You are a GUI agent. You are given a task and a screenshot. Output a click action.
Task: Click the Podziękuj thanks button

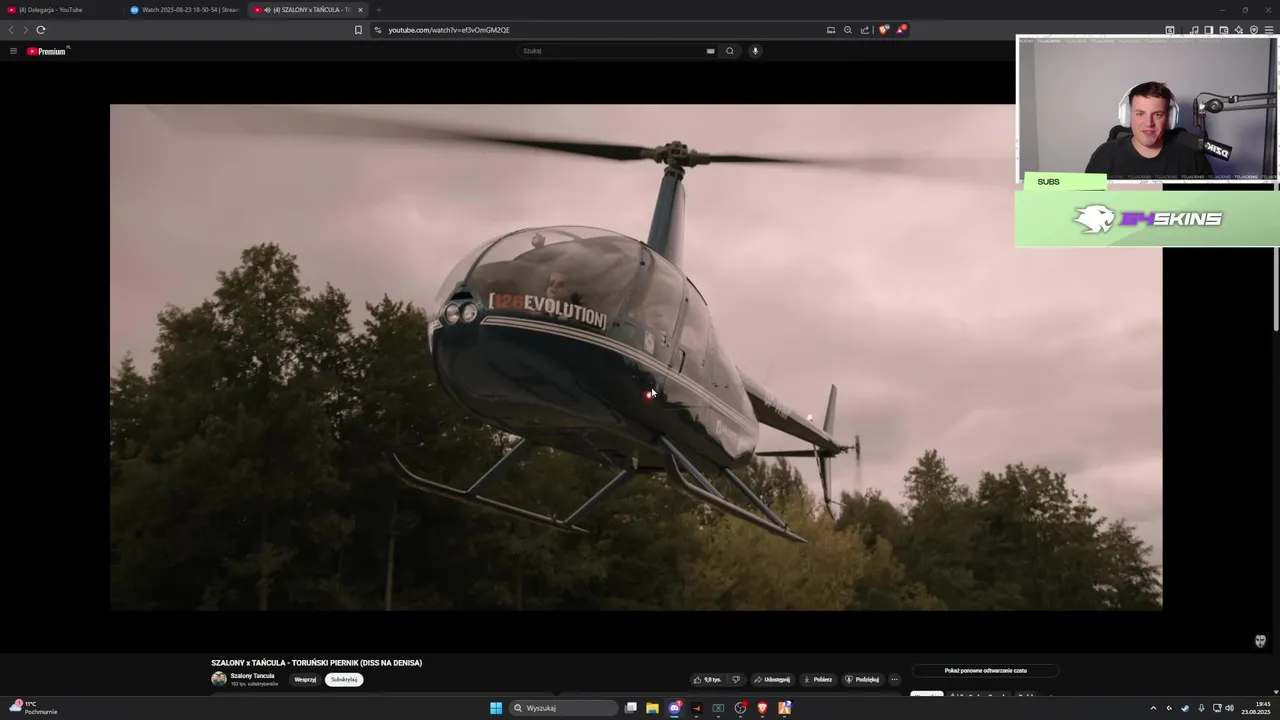click(x=862, y=680)
